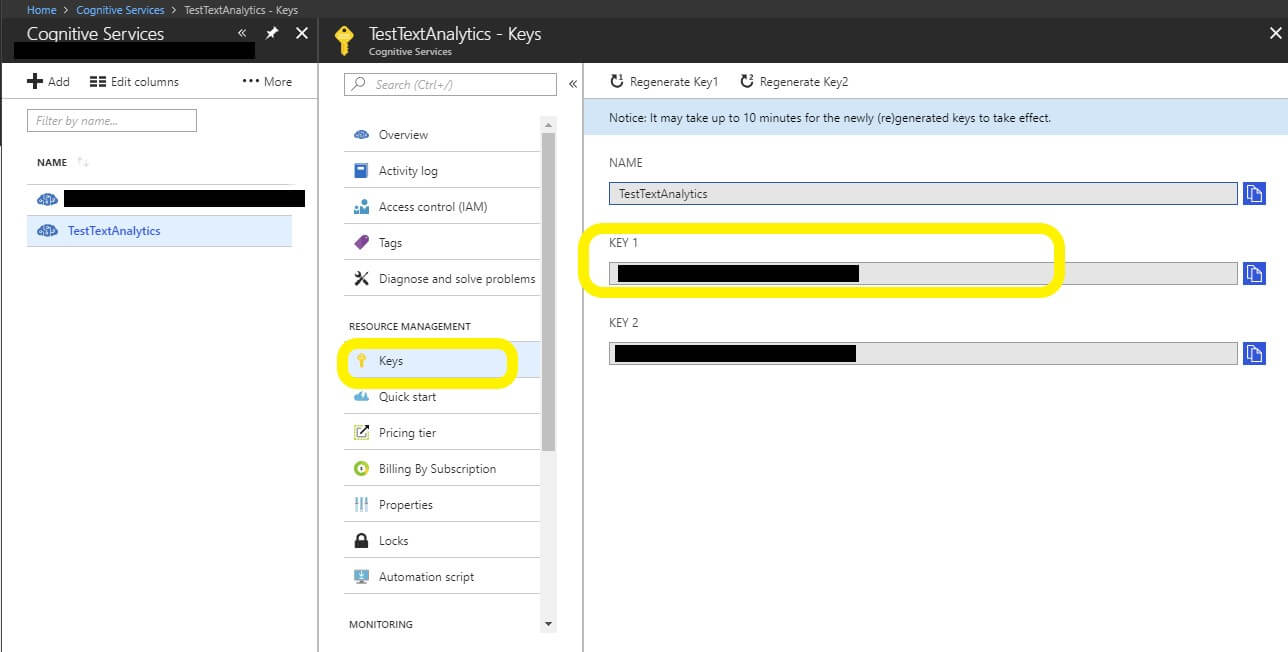Copy the KEY 2 value to clipboard
Viewport: 1288px width, 652px height.
coord(1254,353)
